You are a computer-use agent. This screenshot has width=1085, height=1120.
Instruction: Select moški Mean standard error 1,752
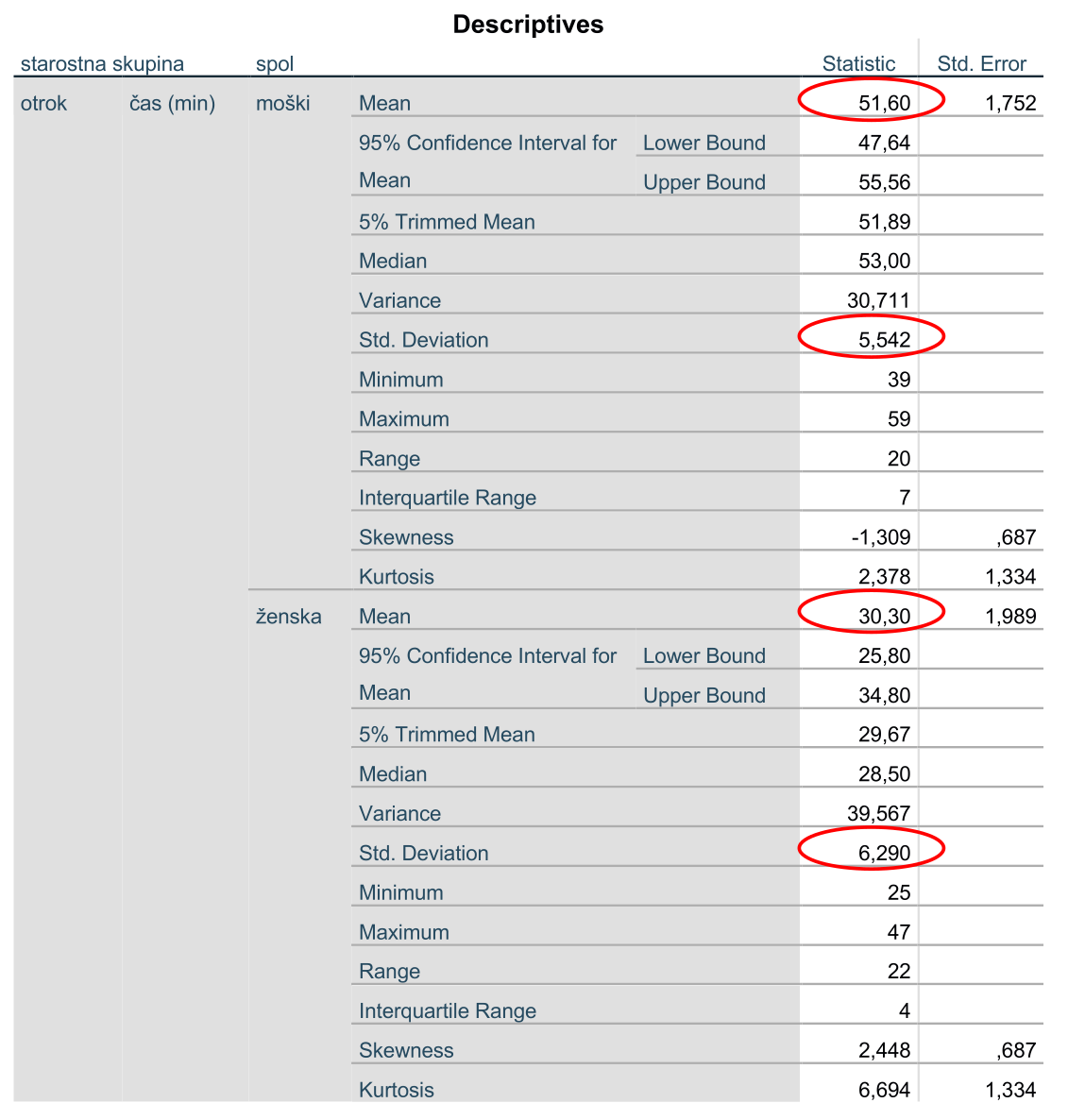(x=1010, y=104)
